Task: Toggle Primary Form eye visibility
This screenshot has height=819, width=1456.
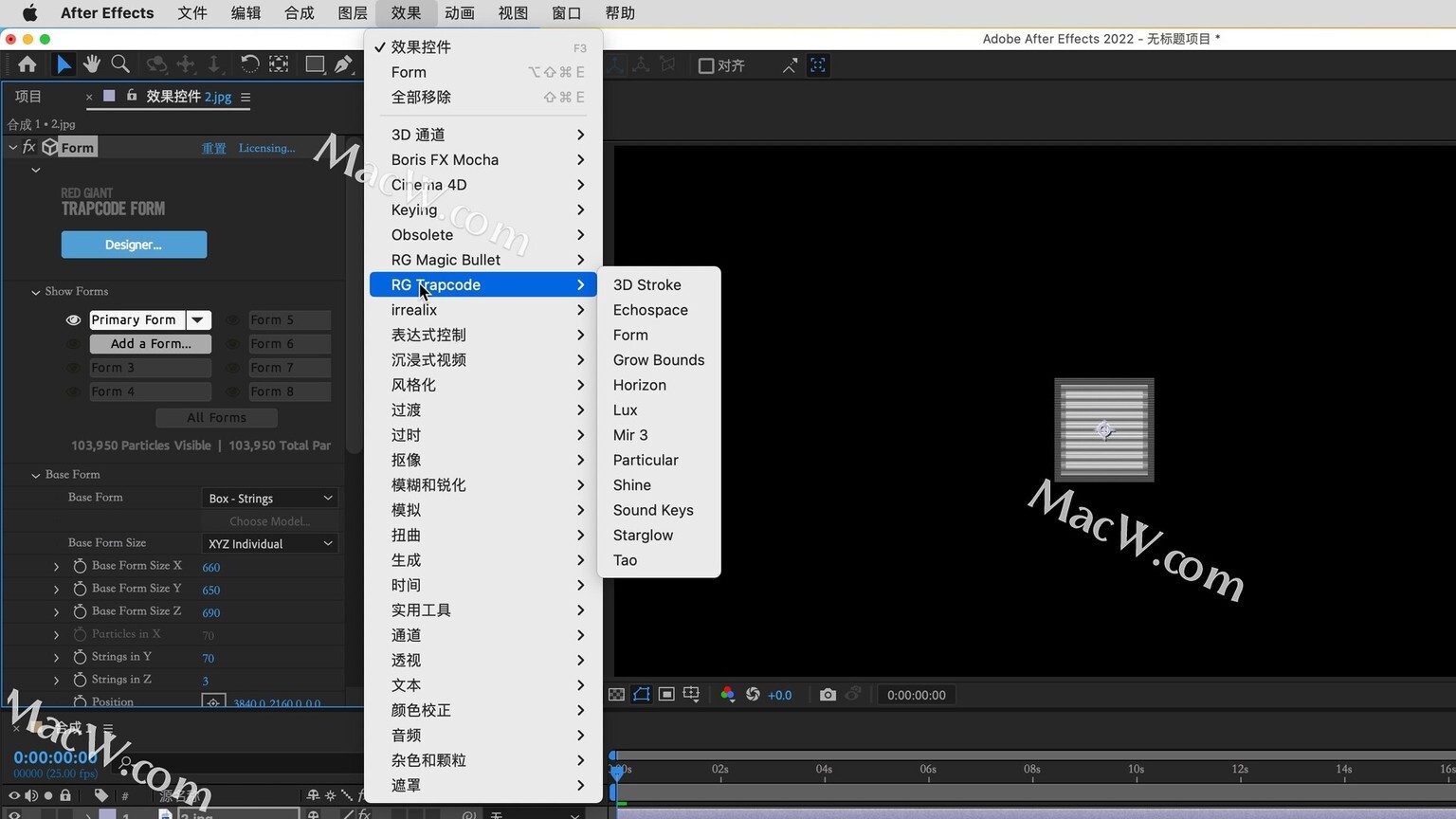Action: pyautogui.click(x=73, y=320)
